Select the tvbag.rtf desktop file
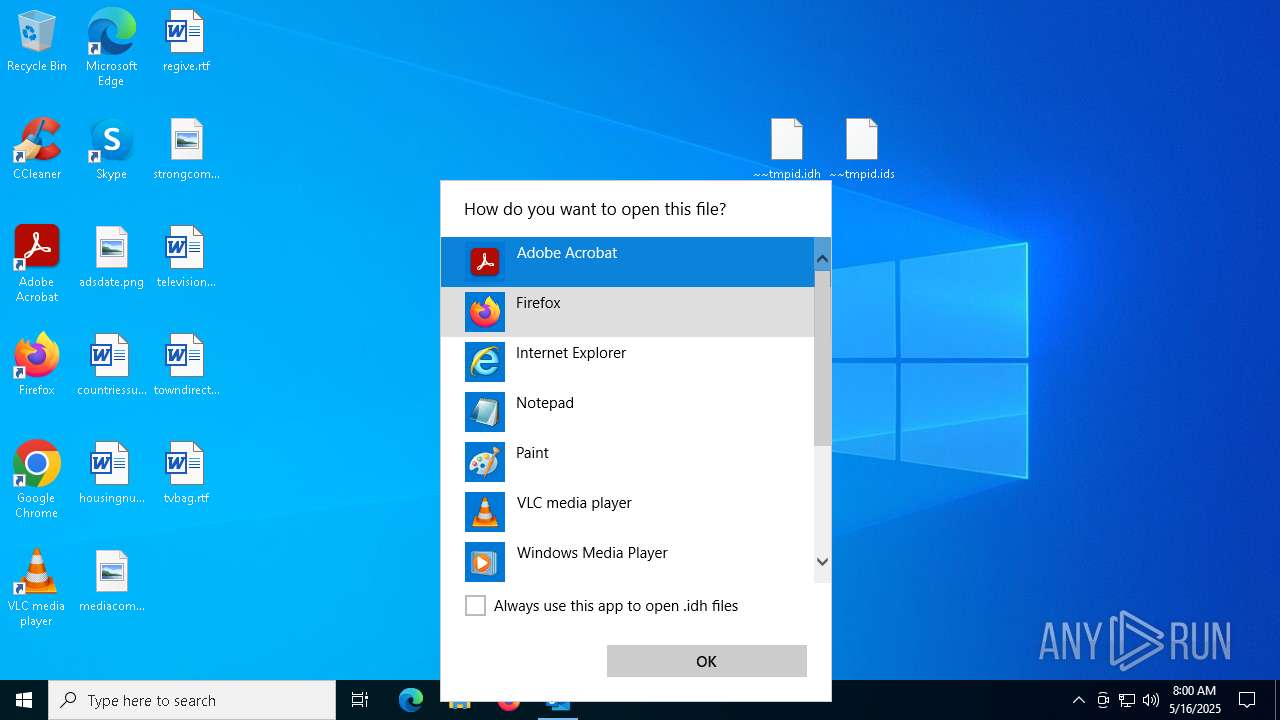 [186, 474]
